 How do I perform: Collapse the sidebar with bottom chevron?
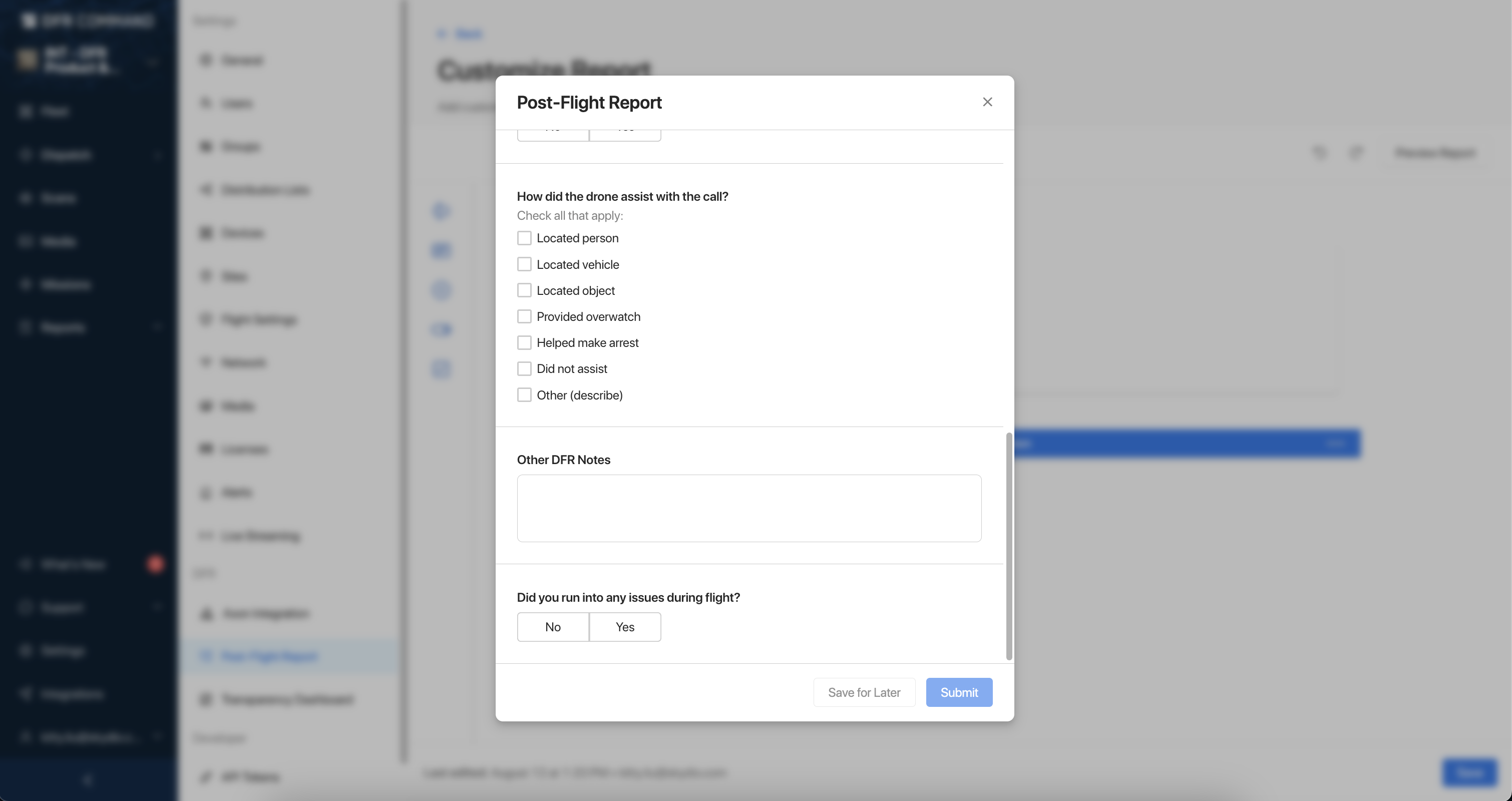coord(88,780)
